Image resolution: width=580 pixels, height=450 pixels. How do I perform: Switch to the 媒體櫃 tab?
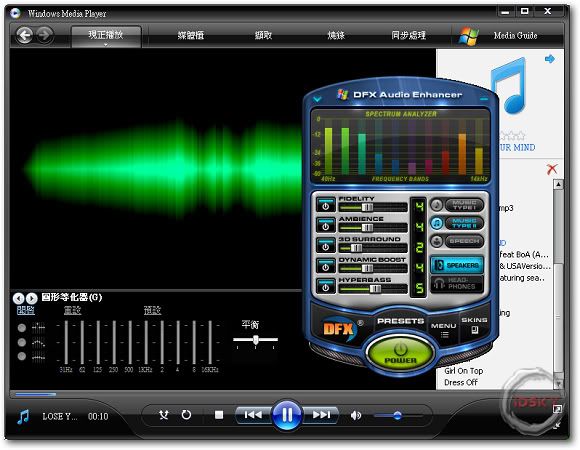190,35
